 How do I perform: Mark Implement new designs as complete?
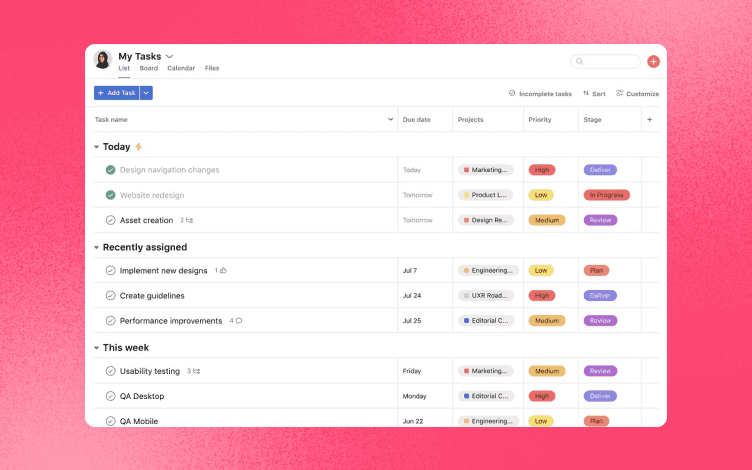[x=110, y=270]
